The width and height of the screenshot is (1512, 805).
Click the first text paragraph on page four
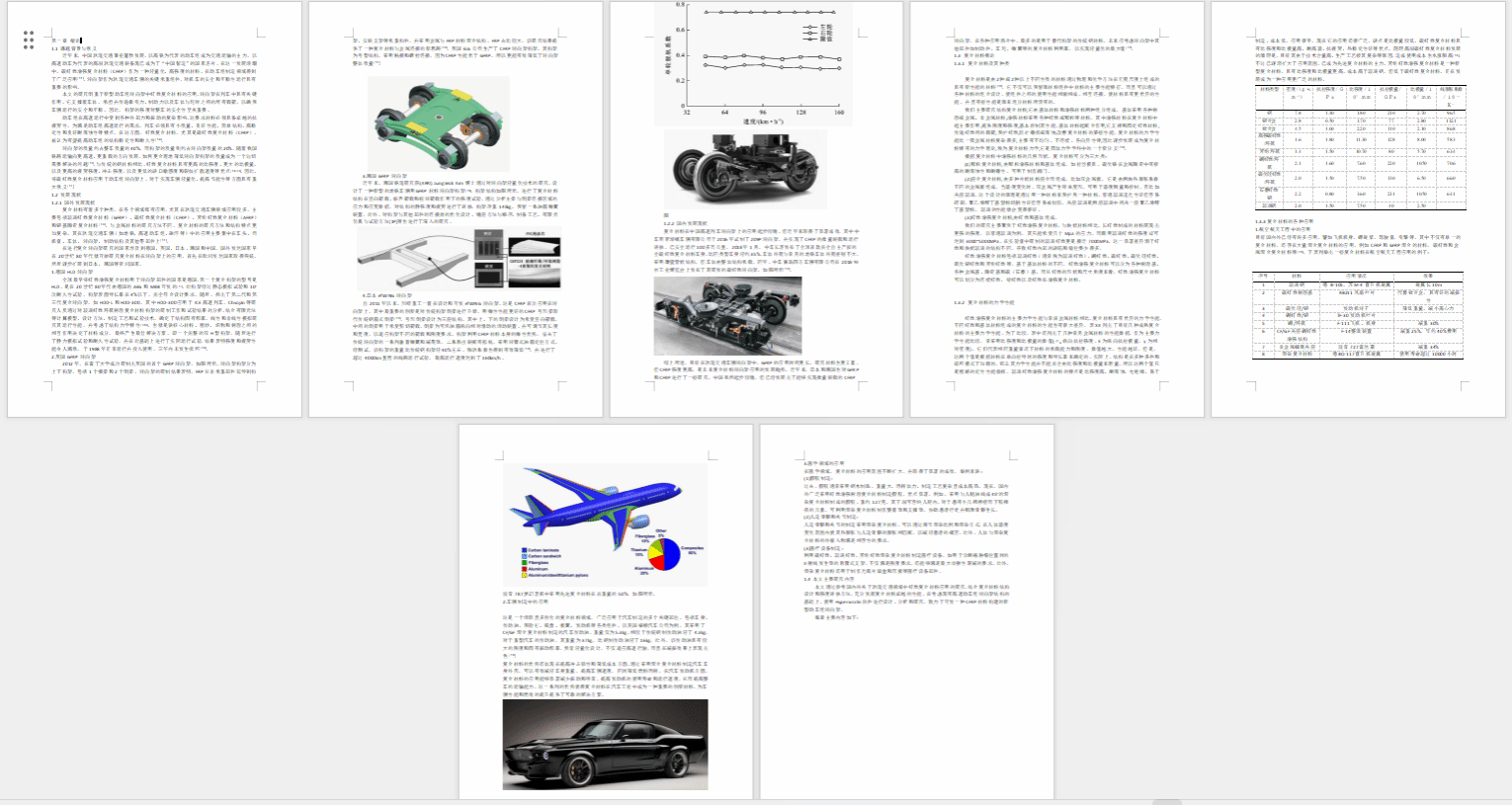[1056, 44]
